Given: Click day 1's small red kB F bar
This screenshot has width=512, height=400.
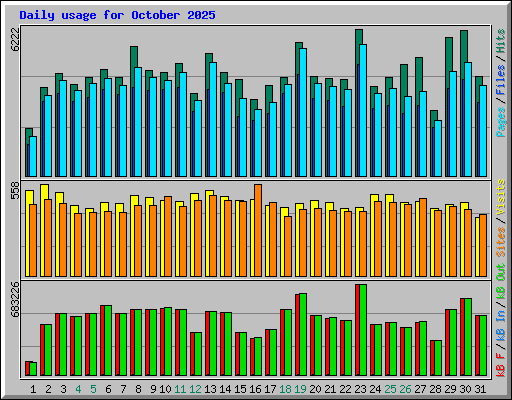Looking at the screenshot, I should pyautogui.click(x=27, y=368).
